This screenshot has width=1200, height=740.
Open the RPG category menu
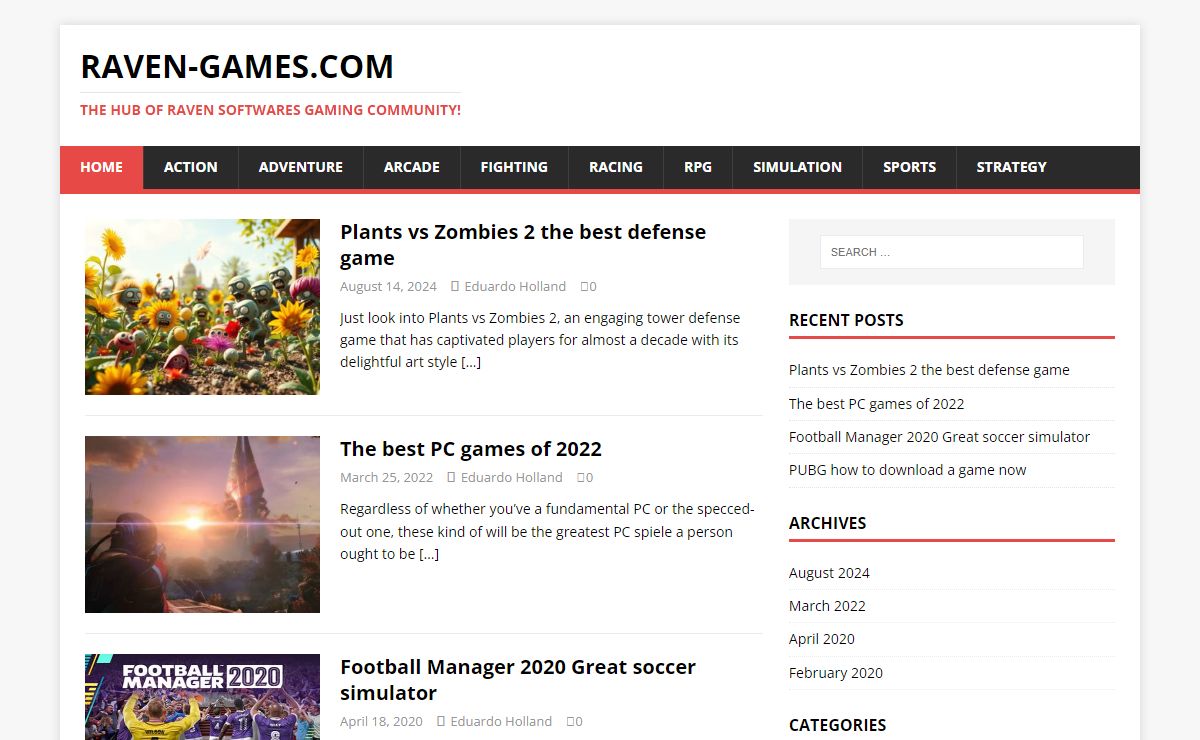pos(698,167)
